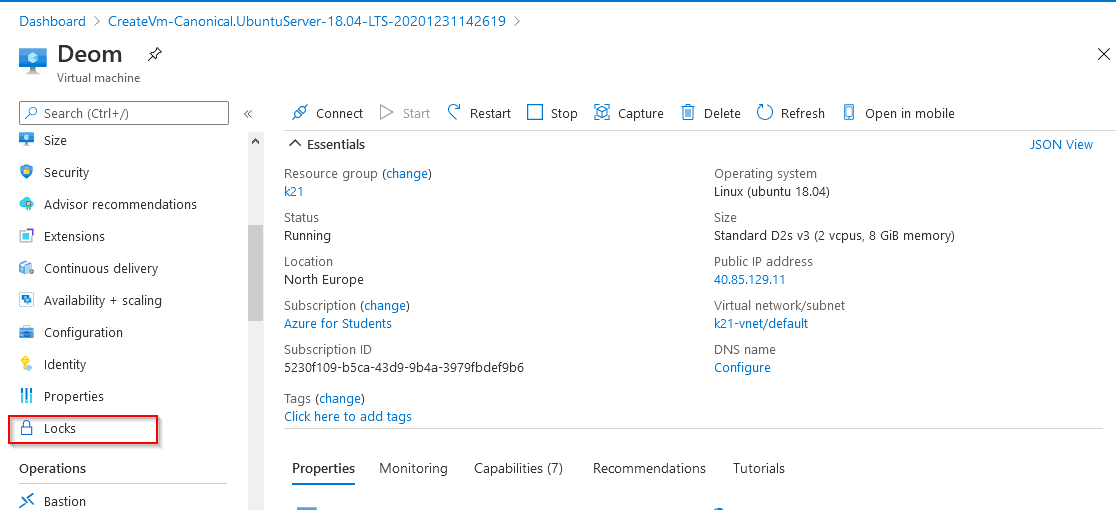
Task: Click the sidebar scrollbar thumb
Action: (x=256, y=273)
